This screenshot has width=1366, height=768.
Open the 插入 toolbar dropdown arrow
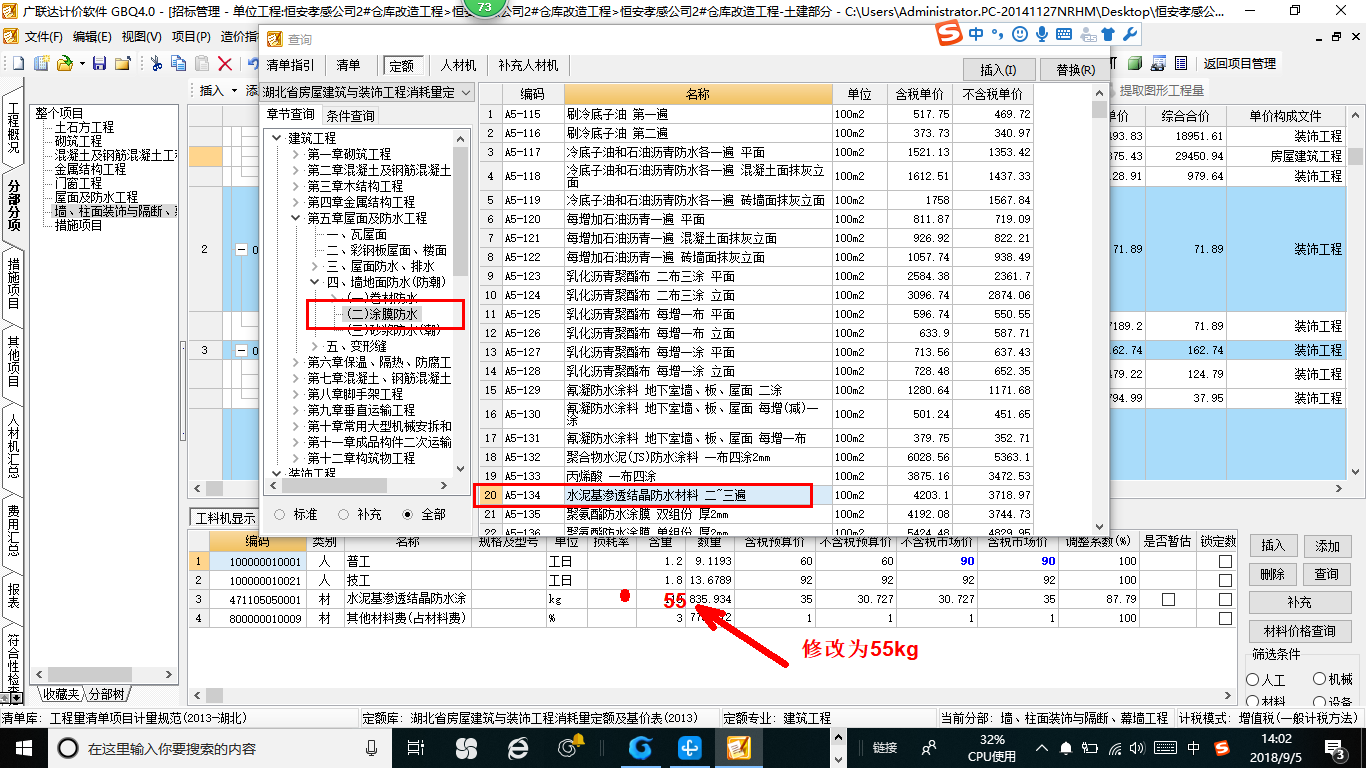(233, 91)
